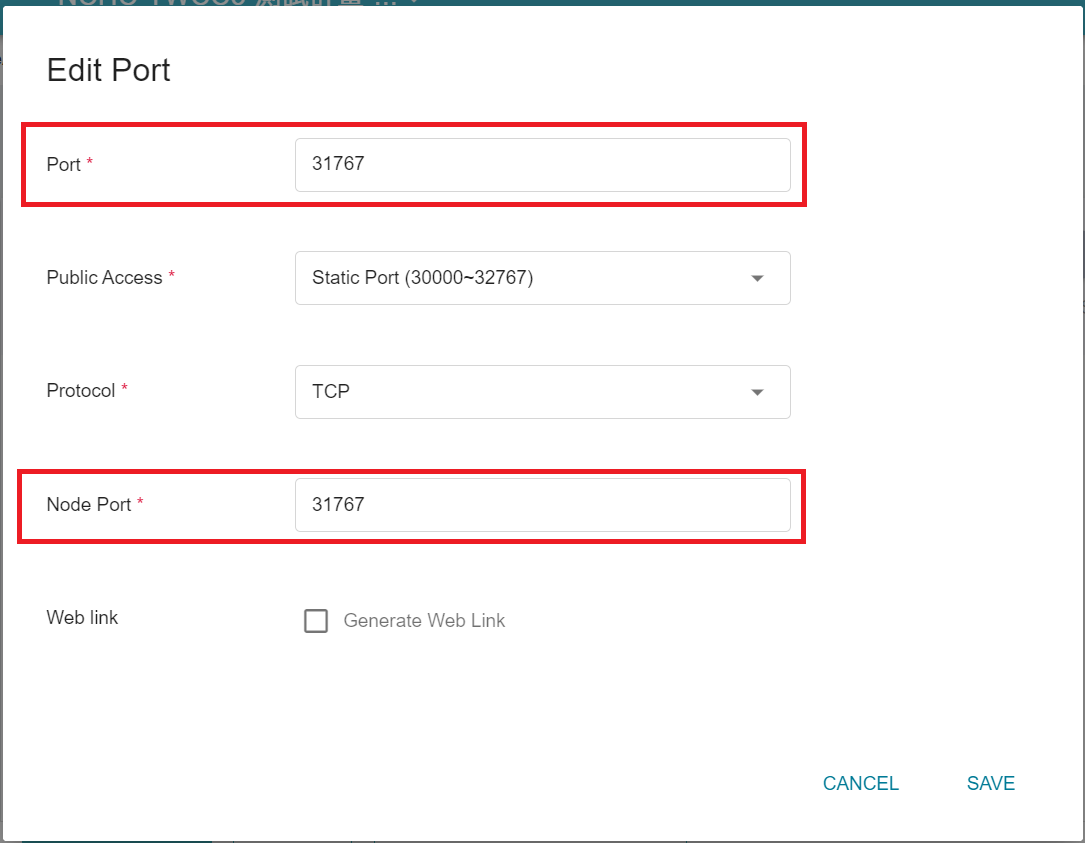Screen dimensions: 1085x843
Task: Click the Protocol label
Action: (81, 391)
